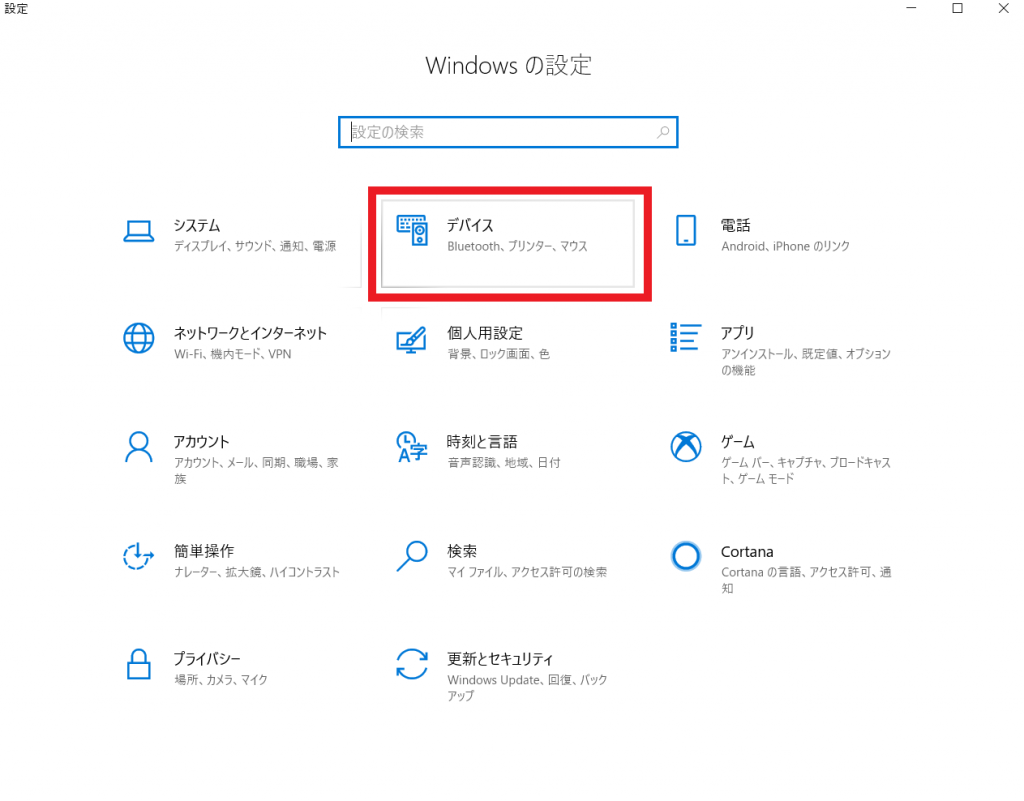Select the 検索 category title
The height and width of the screenshot is (801, 1024).
(x=462, y=551)
